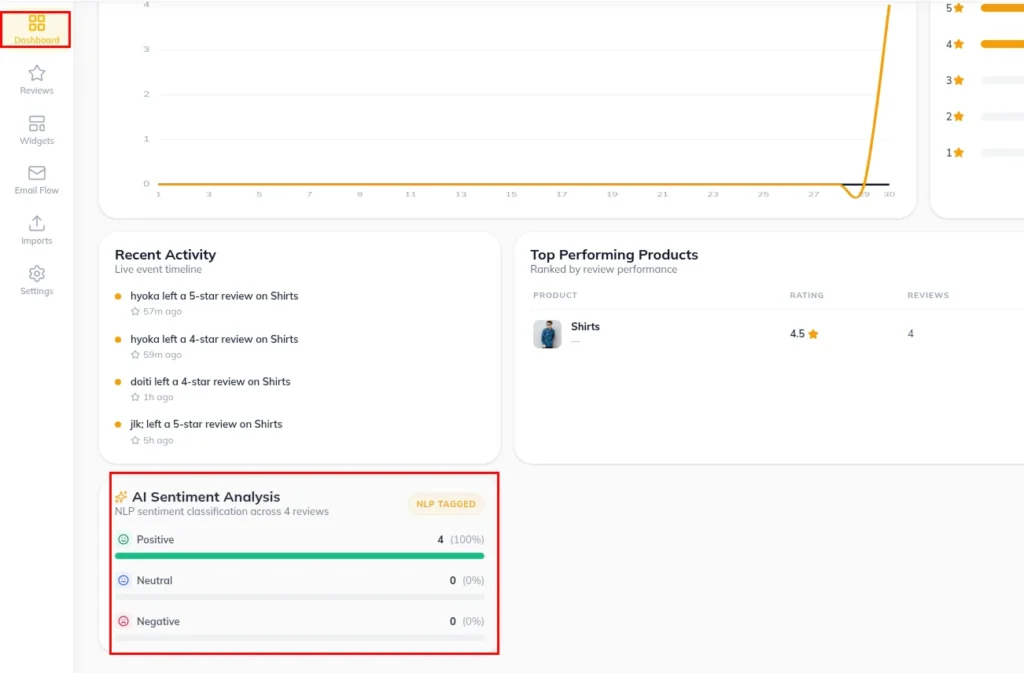Click the Shirts product thumbnail
The width and height of the screenshot is (1024, 673).
pos(547,334)
